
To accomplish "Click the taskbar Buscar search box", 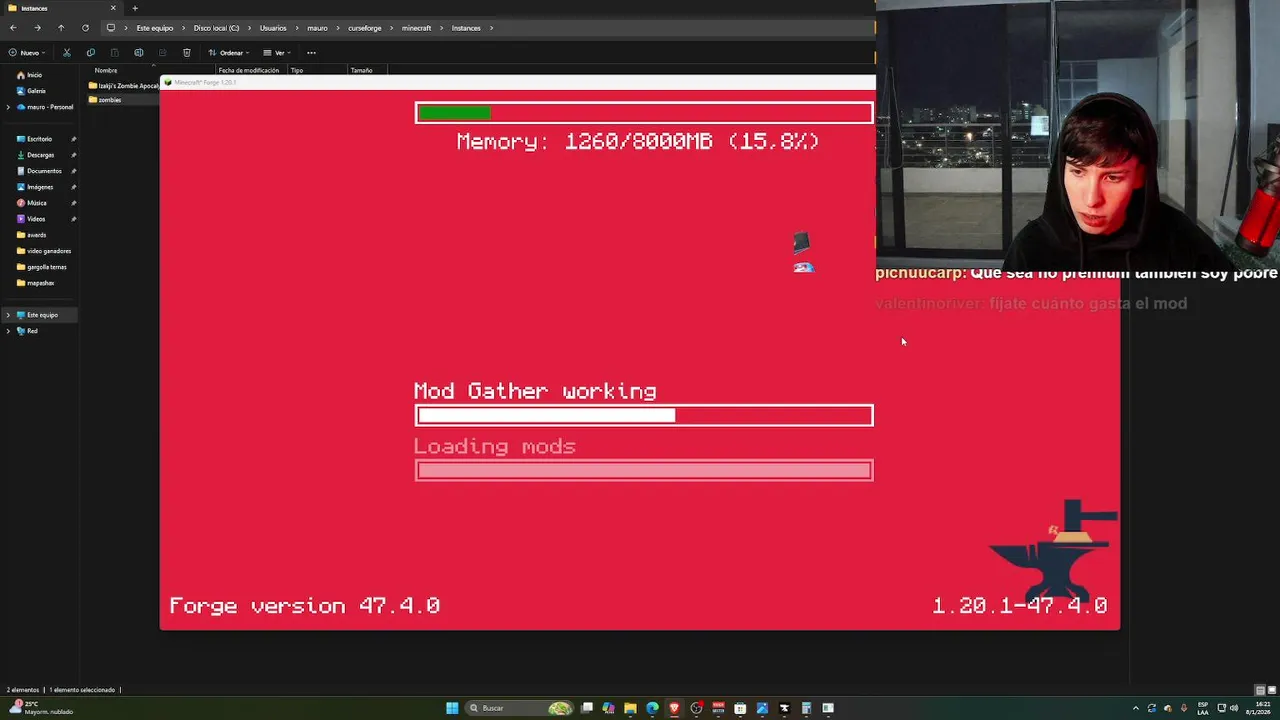I will tap(521, 708).
